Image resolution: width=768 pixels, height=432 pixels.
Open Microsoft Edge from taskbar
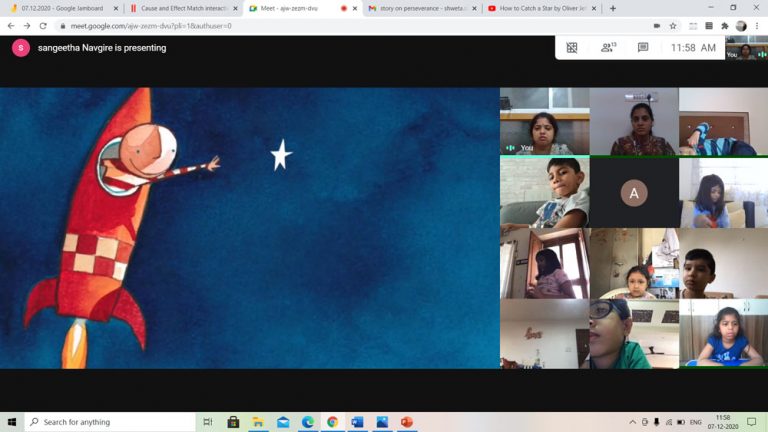tap(308, 422)
